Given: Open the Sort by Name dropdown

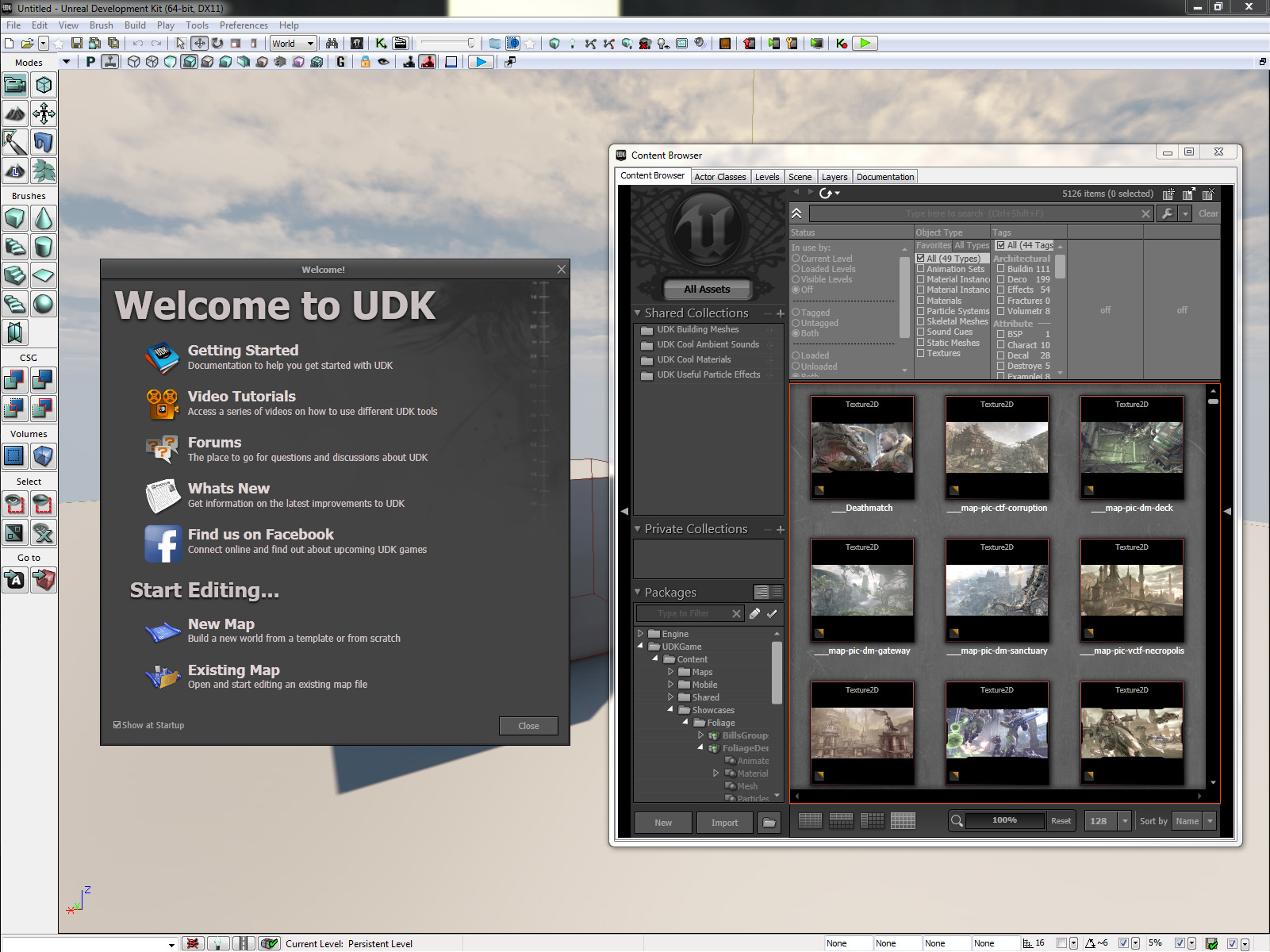Looking at the screenshot, I should [x=1195, y=821].
